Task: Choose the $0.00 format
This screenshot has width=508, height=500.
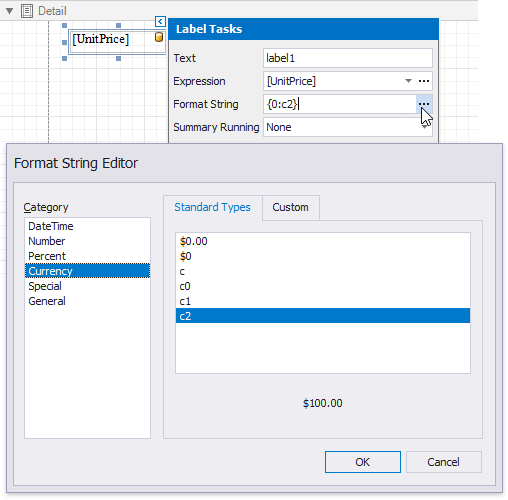Action: tap(323, 241)
